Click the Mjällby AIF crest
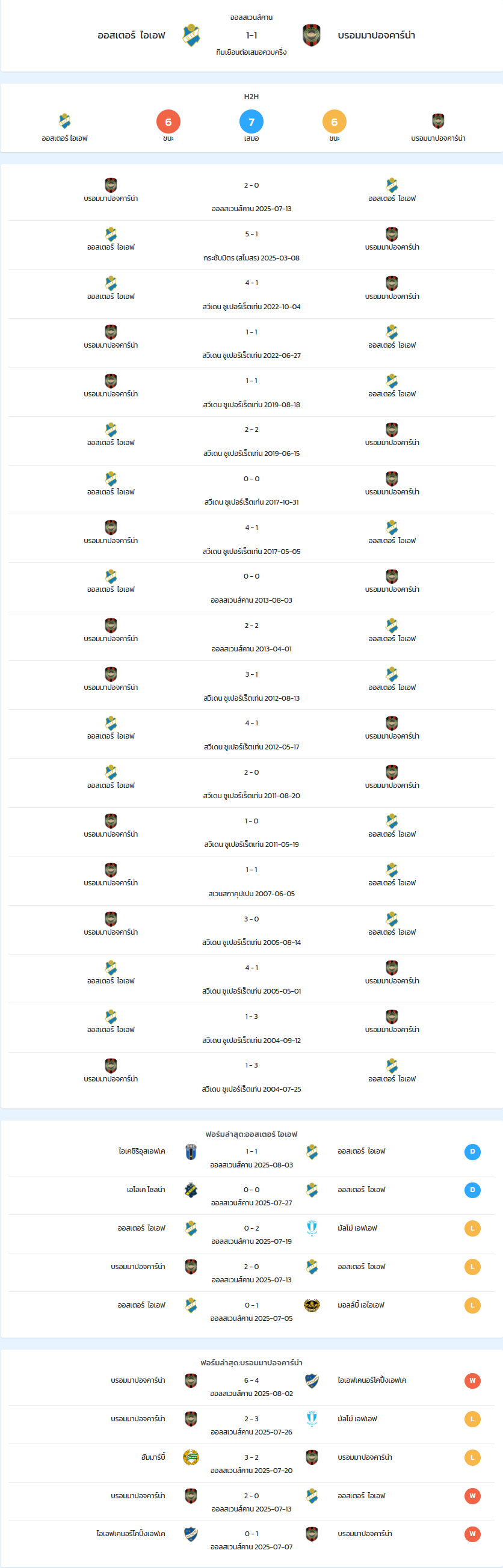 click(x=312, y=1305)
